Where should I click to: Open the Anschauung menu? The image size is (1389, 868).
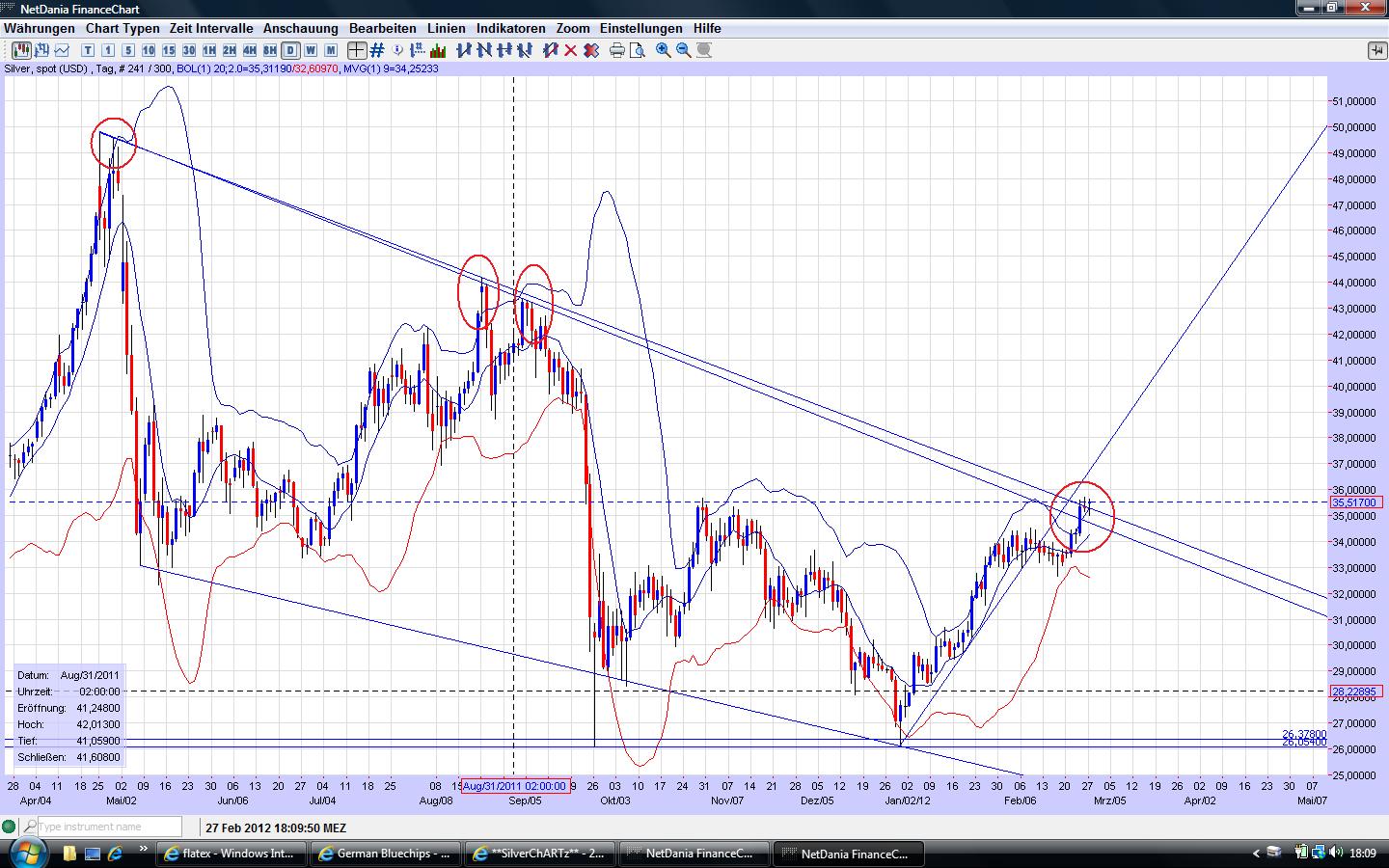coord(301,28)
